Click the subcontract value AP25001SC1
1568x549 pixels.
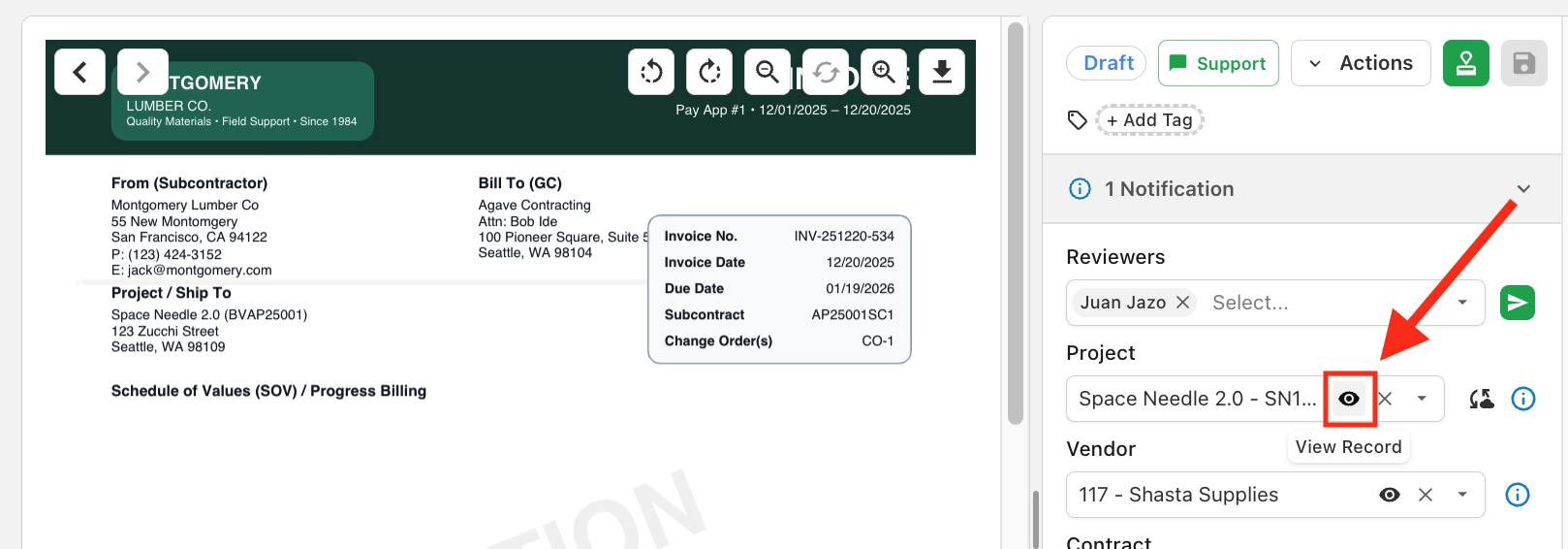[853, 315]
